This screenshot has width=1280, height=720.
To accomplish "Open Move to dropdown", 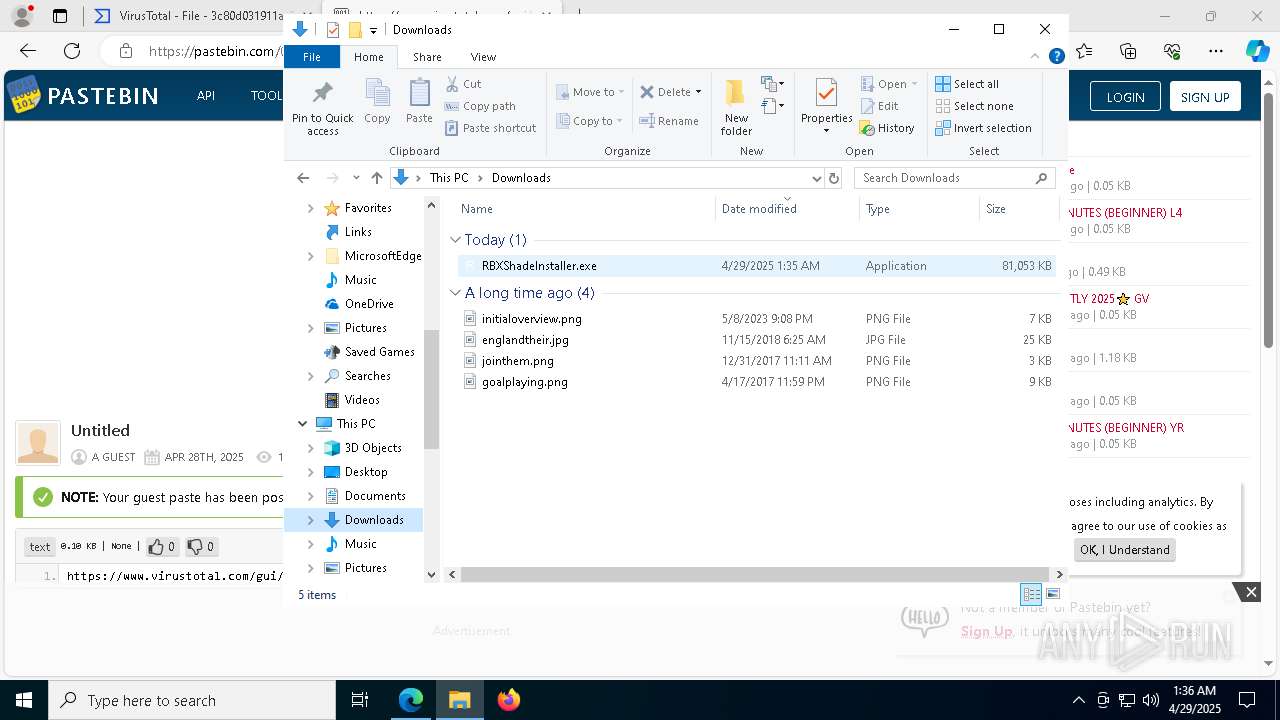I will tap(590, 92).
